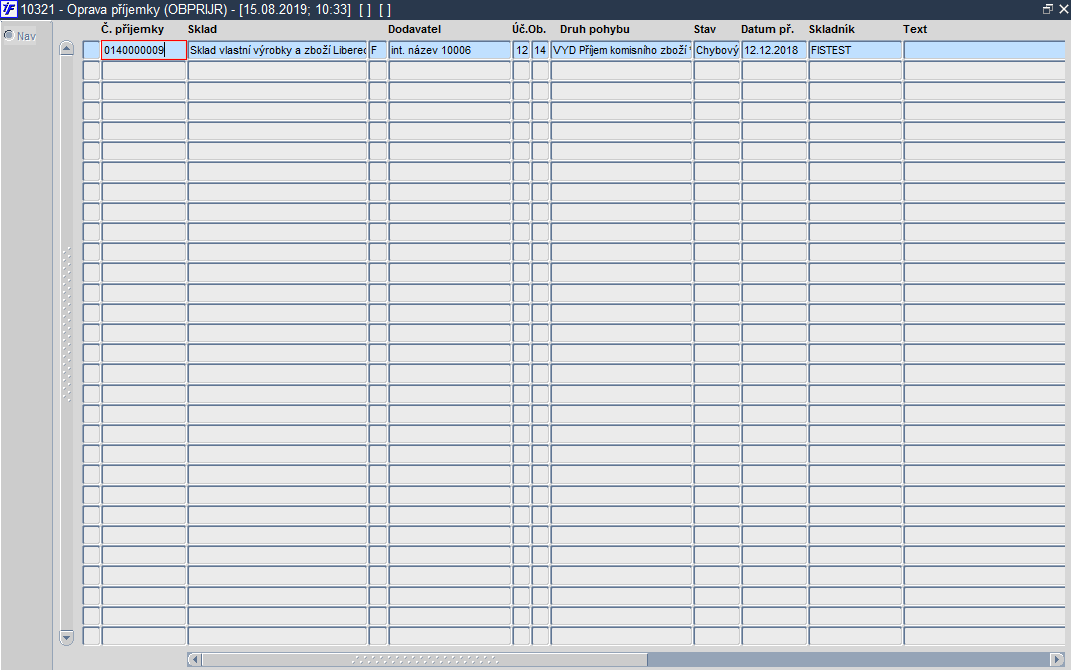1071x670 pixels.
Task: Click horizontal scrollbar right arrow
Action: pyautogui.click(x=1057, y=659)
